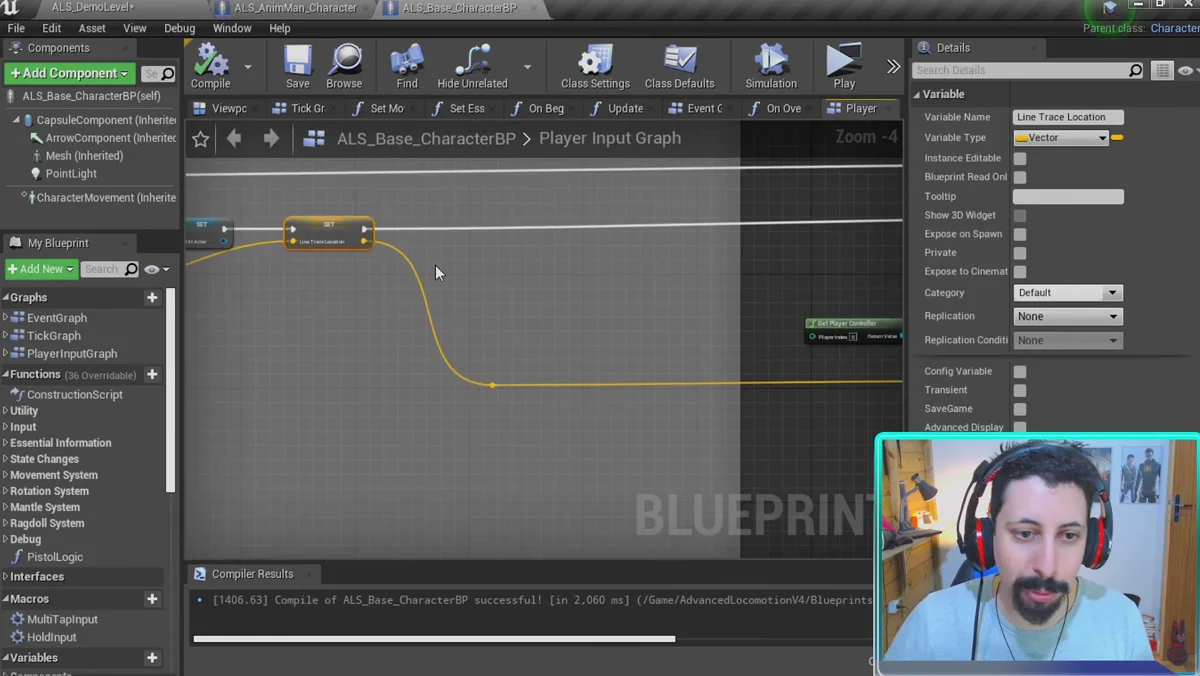
Task: Click Add New button in My Blueprint
Action: [41, 269]
